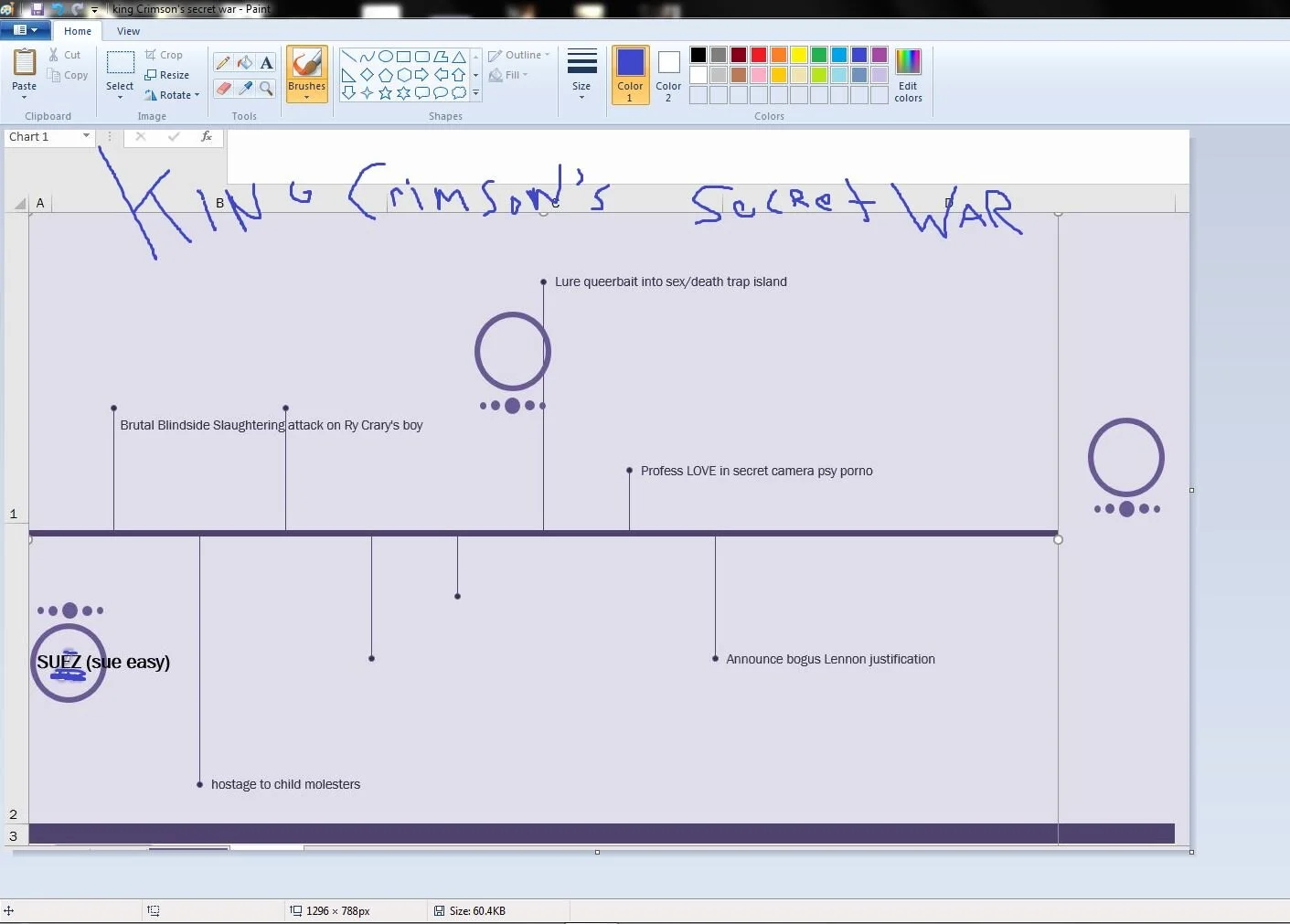Pick the pink color swatch
This screenshot has height=924, width=1290.
point(759,75)
